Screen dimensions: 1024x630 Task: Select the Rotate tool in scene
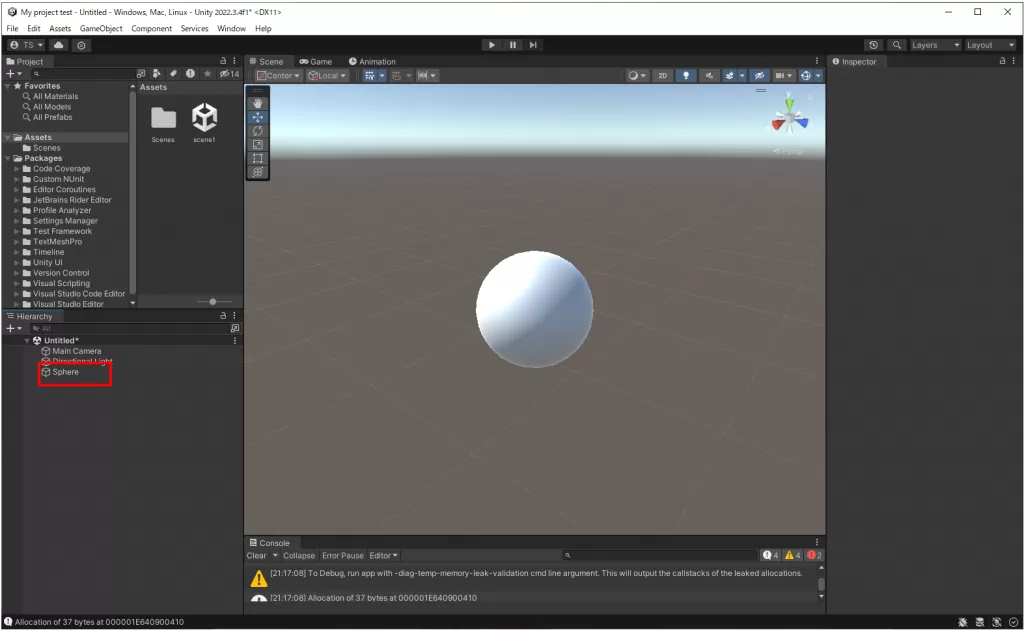tap(257, 131)
